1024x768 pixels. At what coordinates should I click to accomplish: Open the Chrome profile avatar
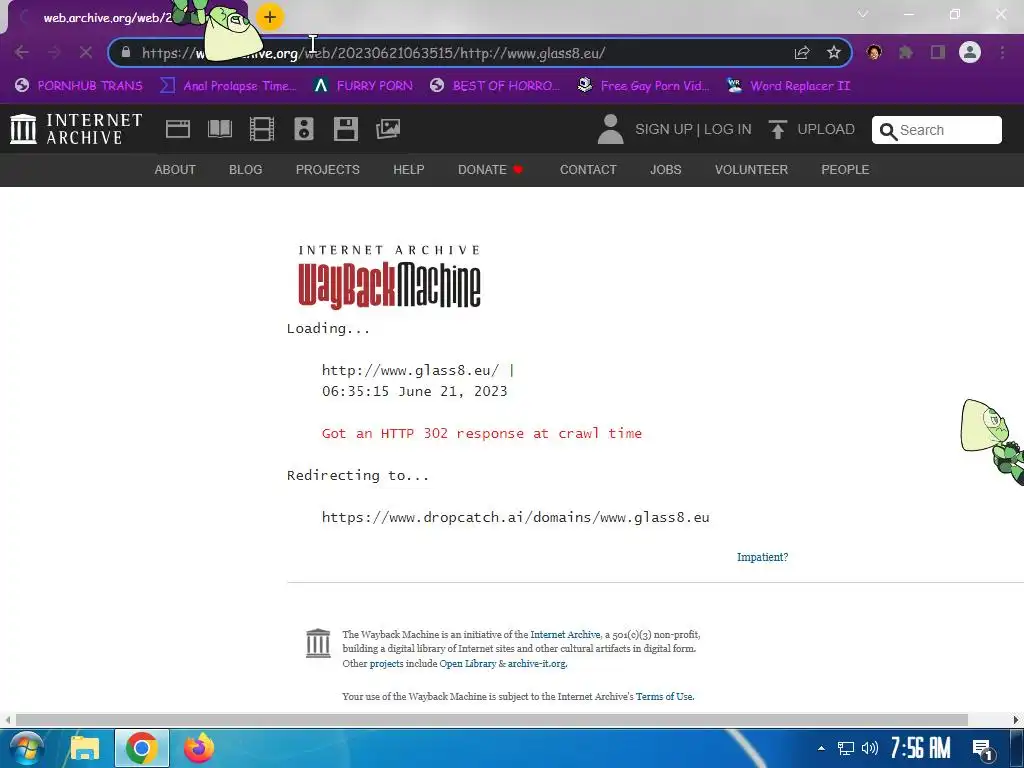click(x=970, y=52)
